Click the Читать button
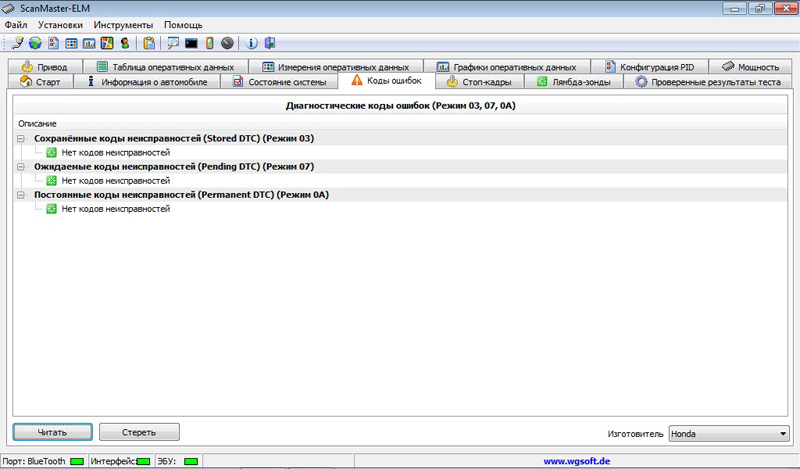This screenshot has width=800, height=469. point(53,432)
